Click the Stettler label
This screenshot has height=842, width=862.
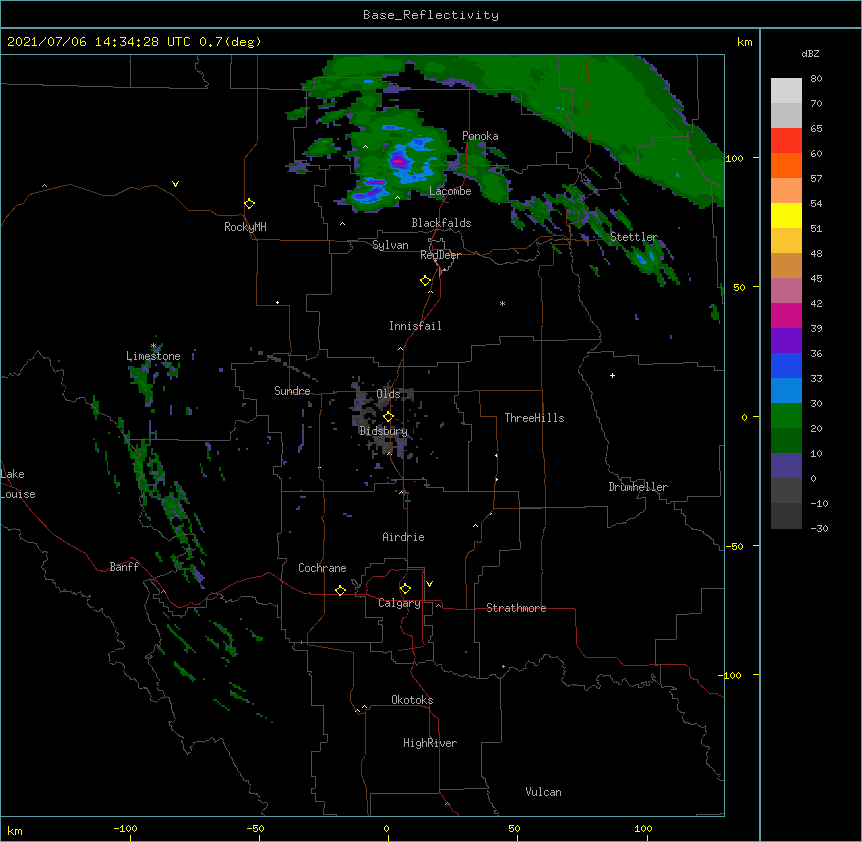point(634,237)
